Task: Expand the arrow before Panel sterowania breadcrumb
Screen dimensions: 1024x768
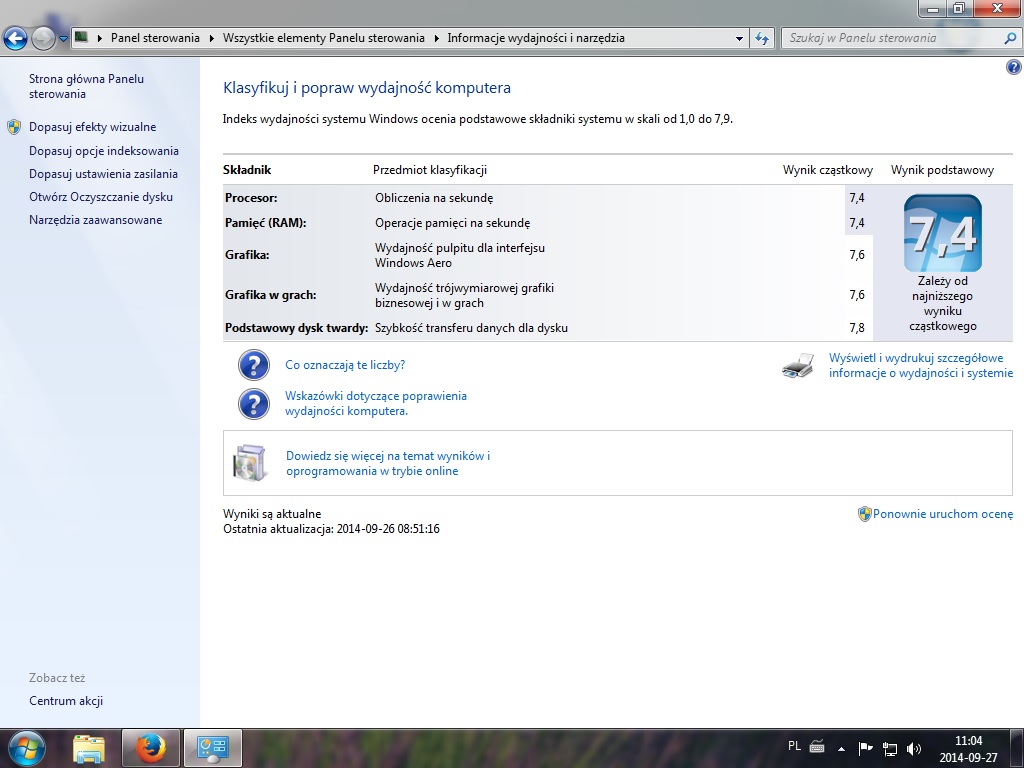Action: click(x=99, y=38)
